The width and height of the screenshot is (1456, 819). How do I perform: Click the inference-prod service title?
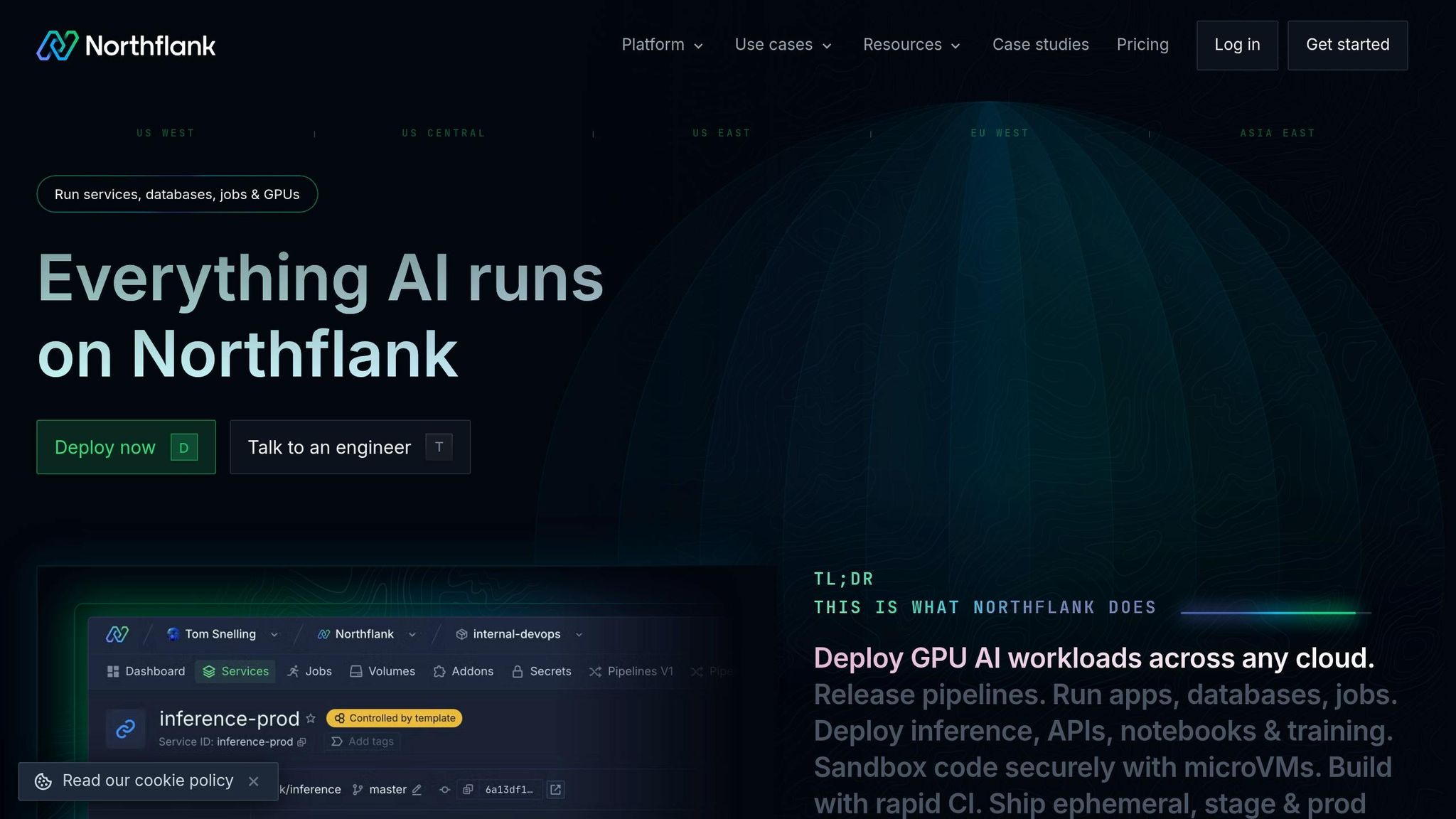[229, 719]
